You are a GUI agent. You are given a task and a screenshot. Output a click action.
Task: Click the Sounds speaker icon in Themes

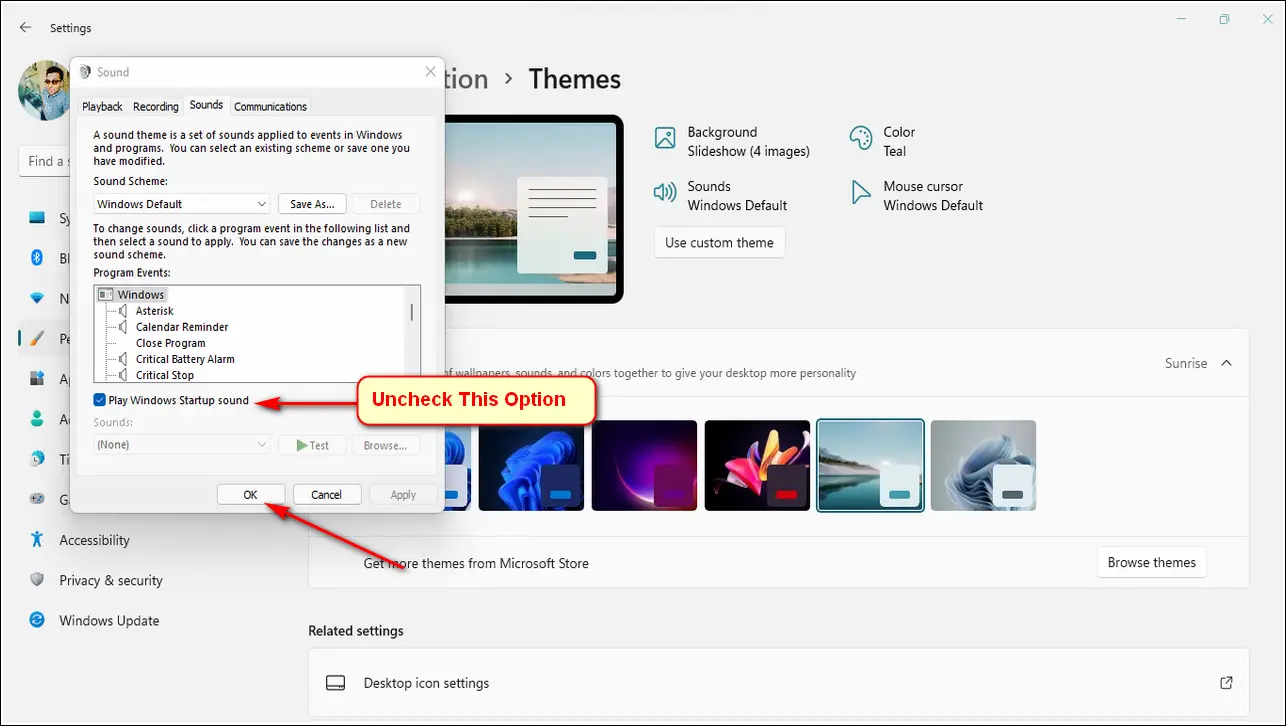pyautogui.click(x=665, y=192)
